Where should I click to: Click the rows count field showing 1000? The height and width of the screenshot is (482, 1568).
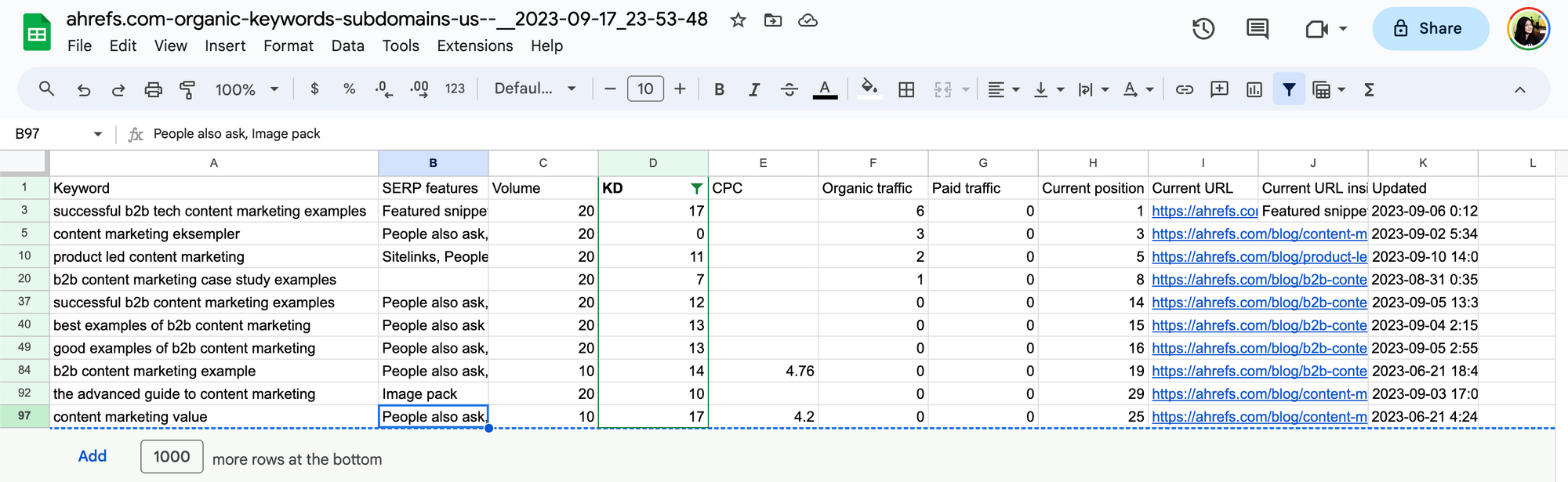point(172,456)
